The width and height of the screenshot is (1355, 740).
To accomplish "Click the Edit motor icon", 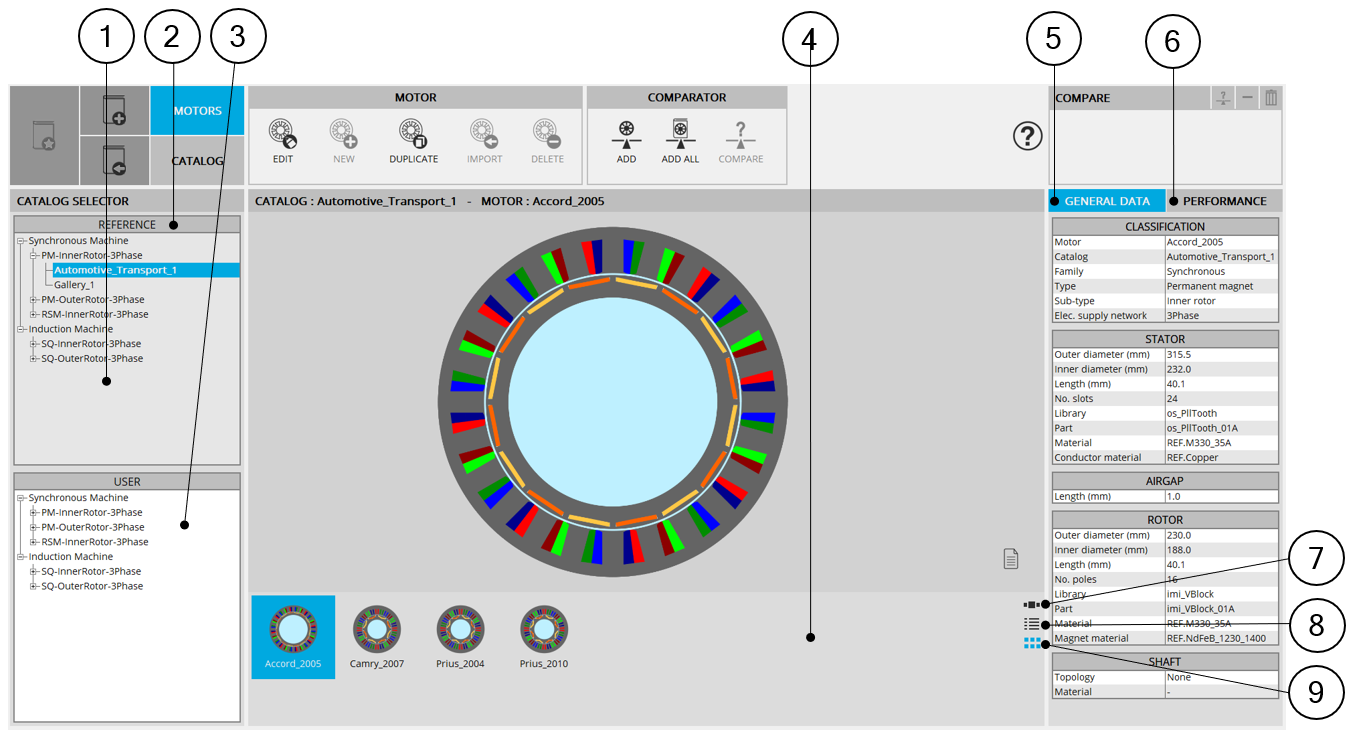I will click(x=283, y=135).
